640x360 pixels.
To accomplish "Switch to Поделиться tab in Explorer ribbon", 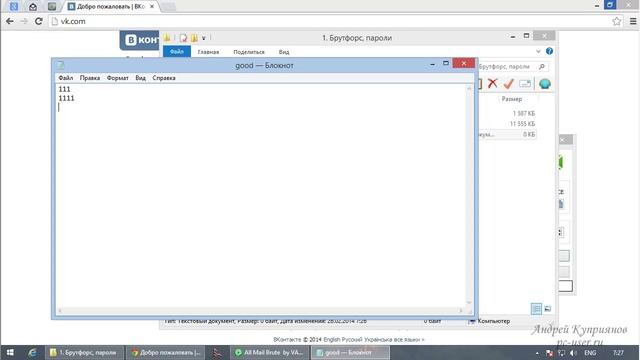I will point(249,52).
